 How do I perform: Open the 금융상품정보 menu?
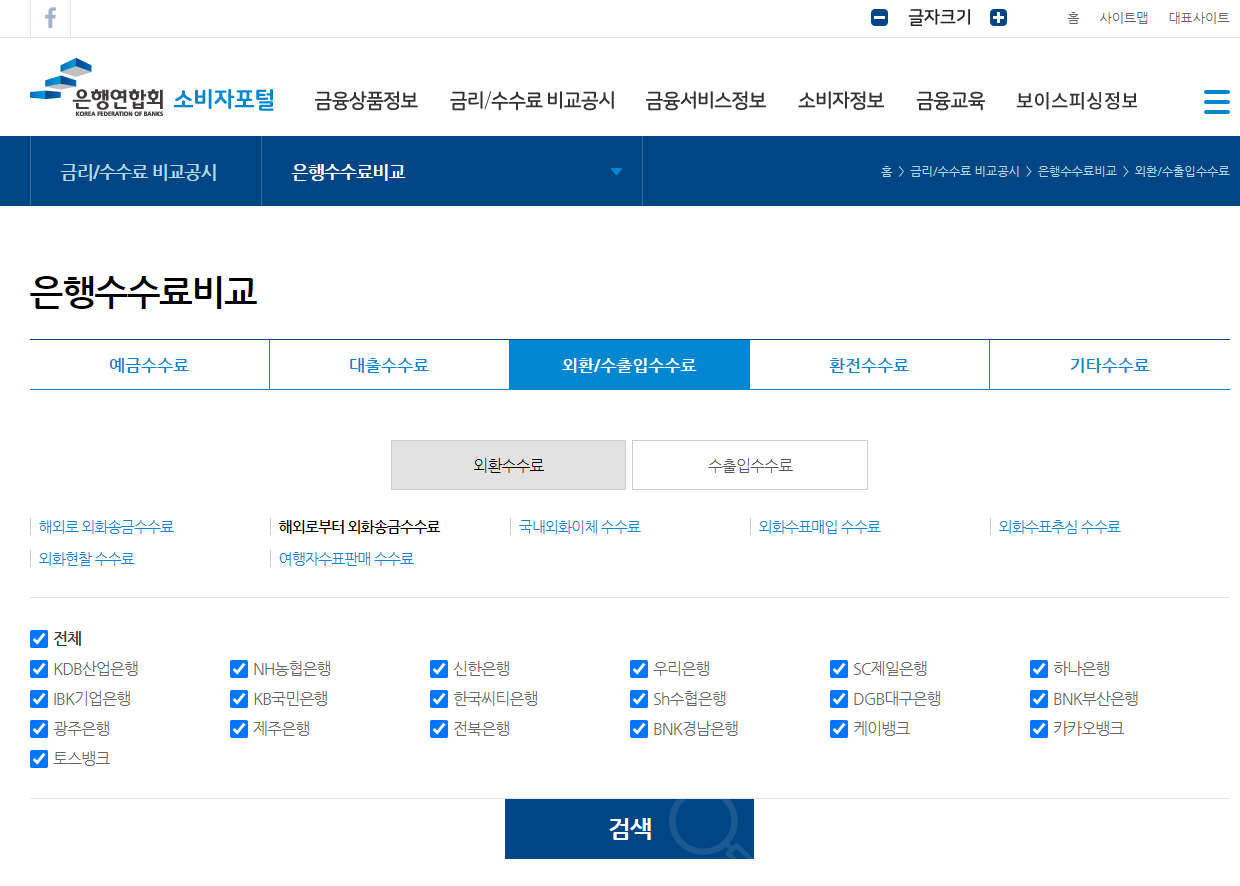(364, 101)
